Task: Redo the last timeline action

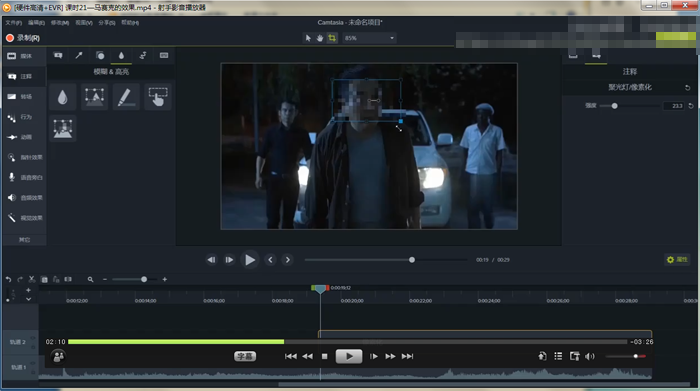Action: 20,279
